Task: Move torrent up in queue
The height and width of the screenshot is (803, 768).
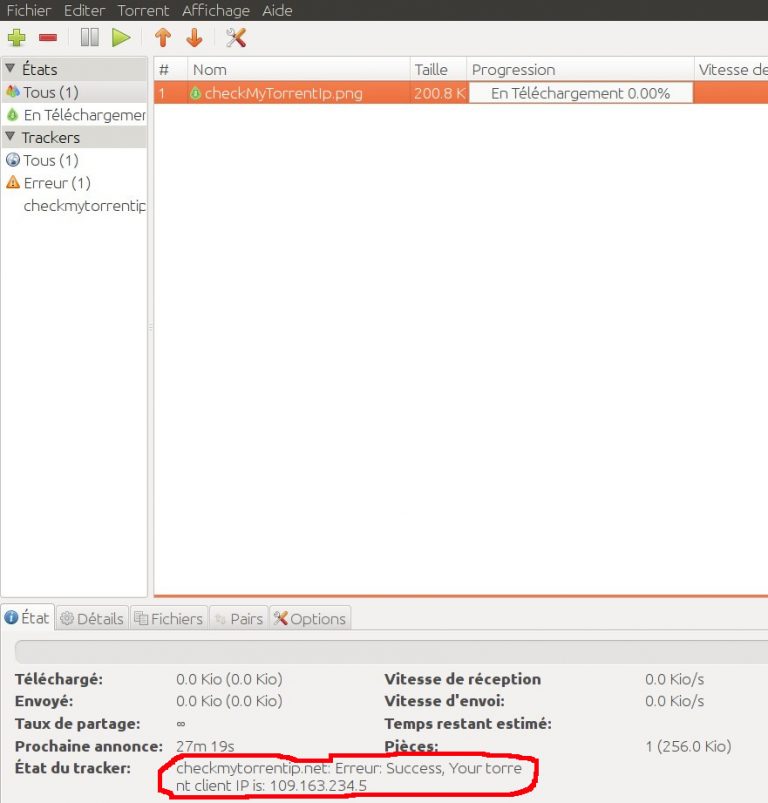Action: point(163,37)
